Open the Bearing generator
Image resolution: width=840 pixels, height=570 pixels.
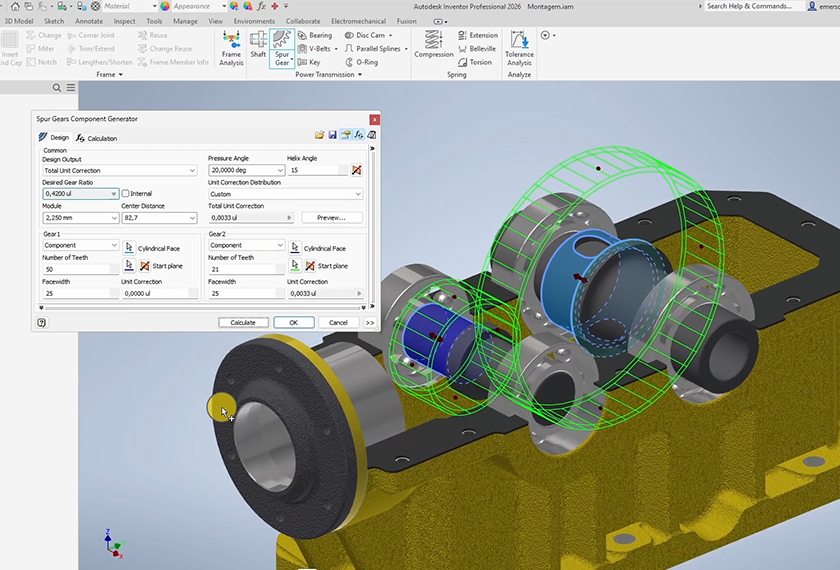(x=313, y=35)
